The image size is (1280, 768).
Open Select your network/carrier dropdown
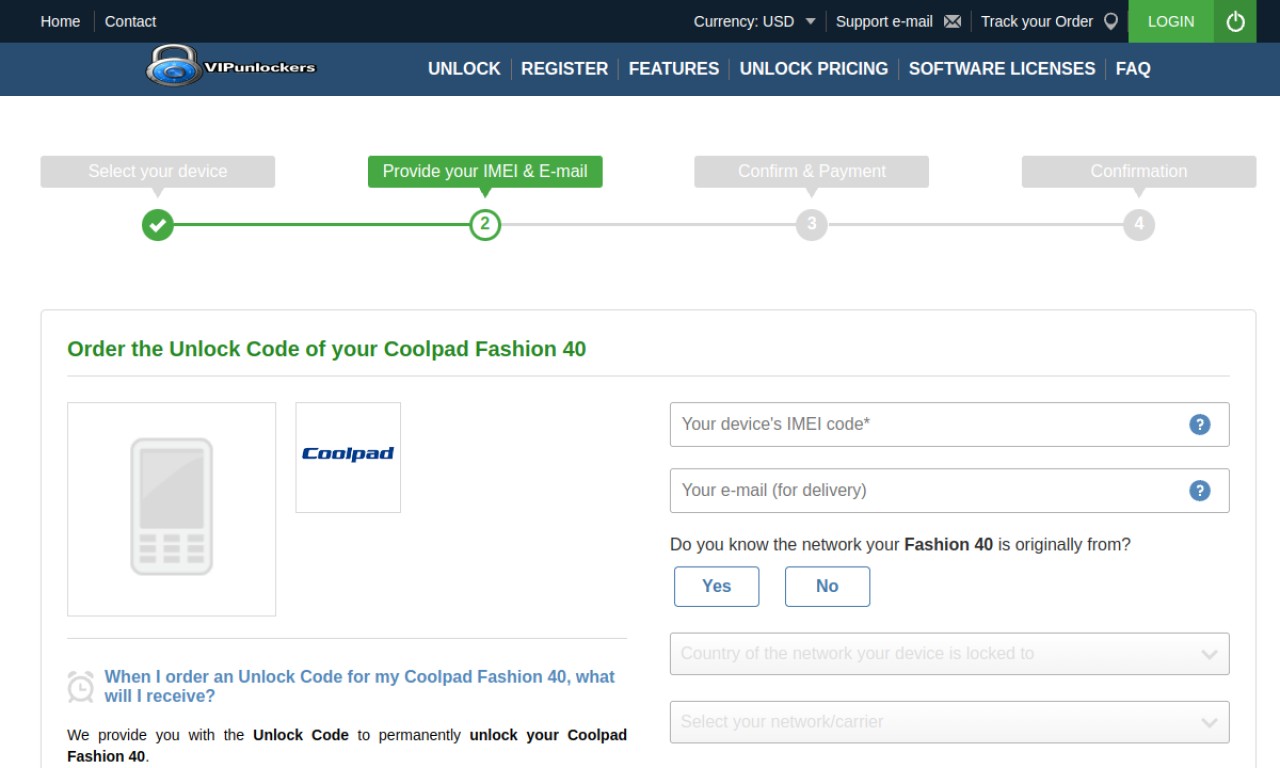(950, 722)
